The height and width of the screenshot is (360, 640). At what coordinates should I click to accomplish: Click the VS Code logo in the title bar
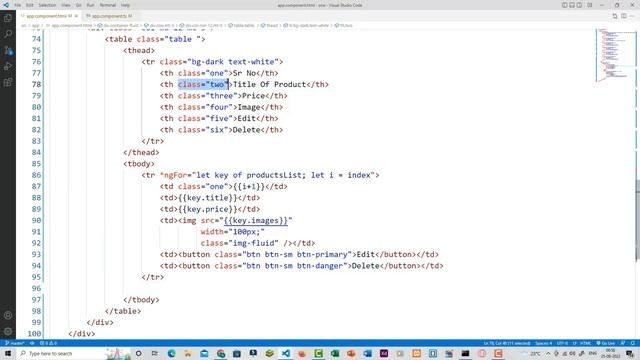click(x=6, y=5)
